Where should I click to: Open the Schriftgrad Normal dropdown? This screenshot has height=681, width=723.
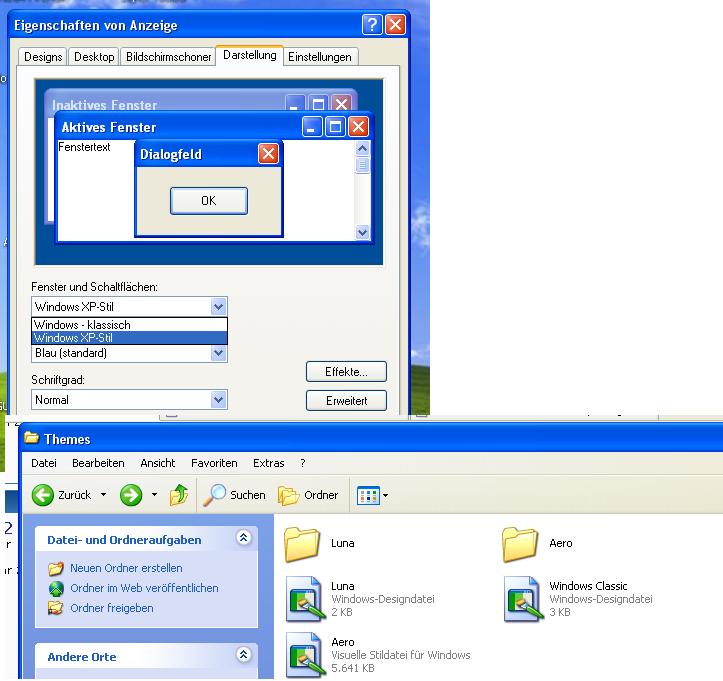pyautogui.click(x=219, y=400)
